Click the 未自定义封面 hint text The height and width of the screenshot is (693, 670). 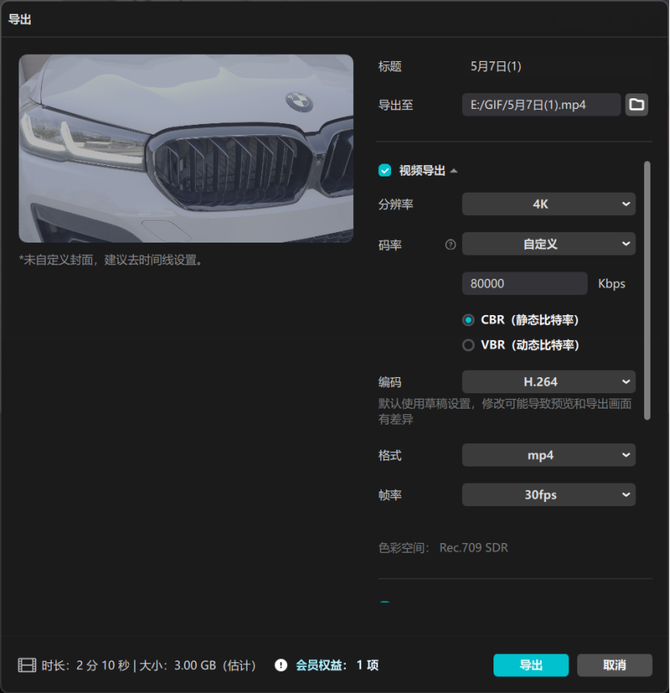(110, 260)
